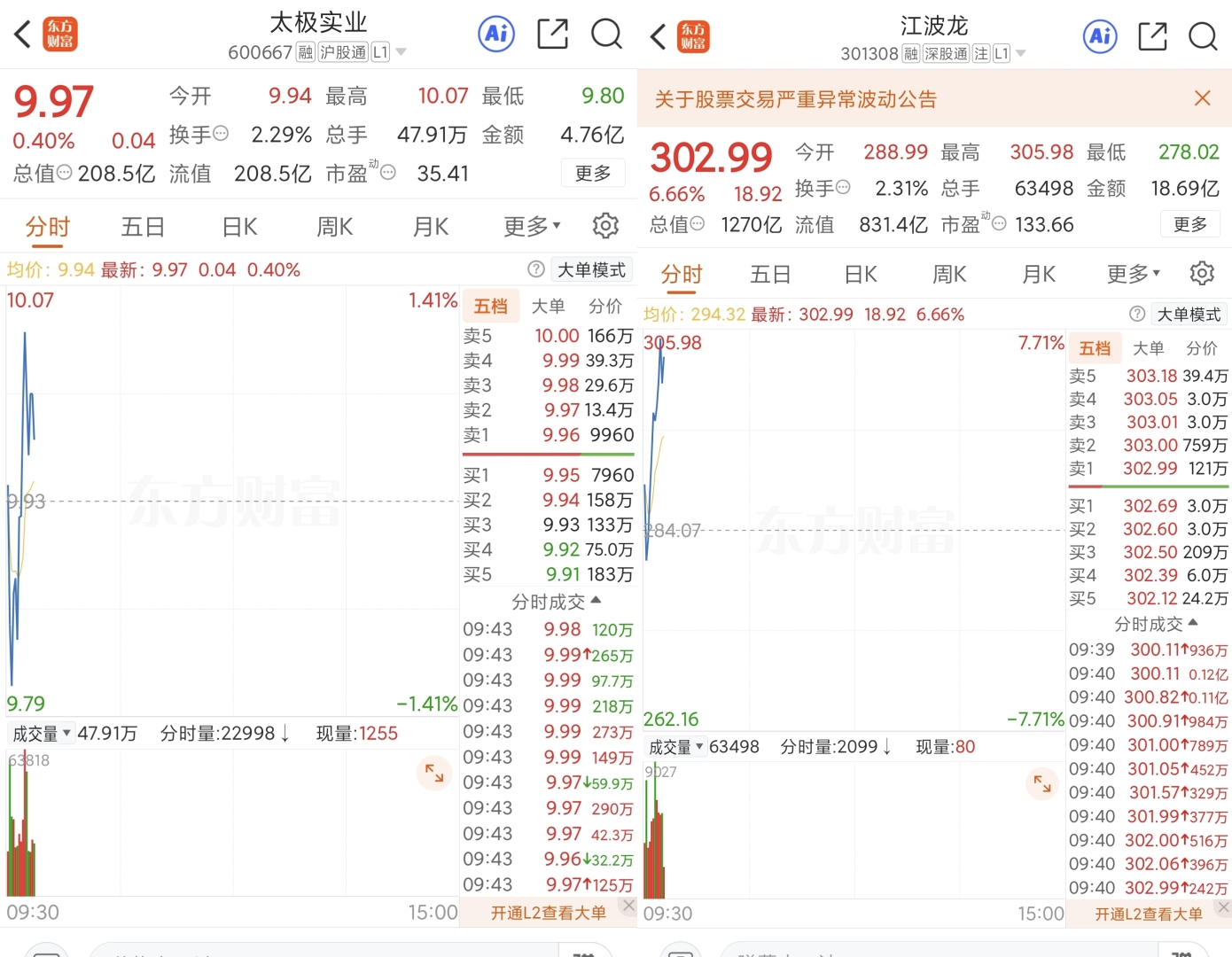
Task: Select the 分价 tab in 江波龙 order book
Action: (x=1202, y=348)
